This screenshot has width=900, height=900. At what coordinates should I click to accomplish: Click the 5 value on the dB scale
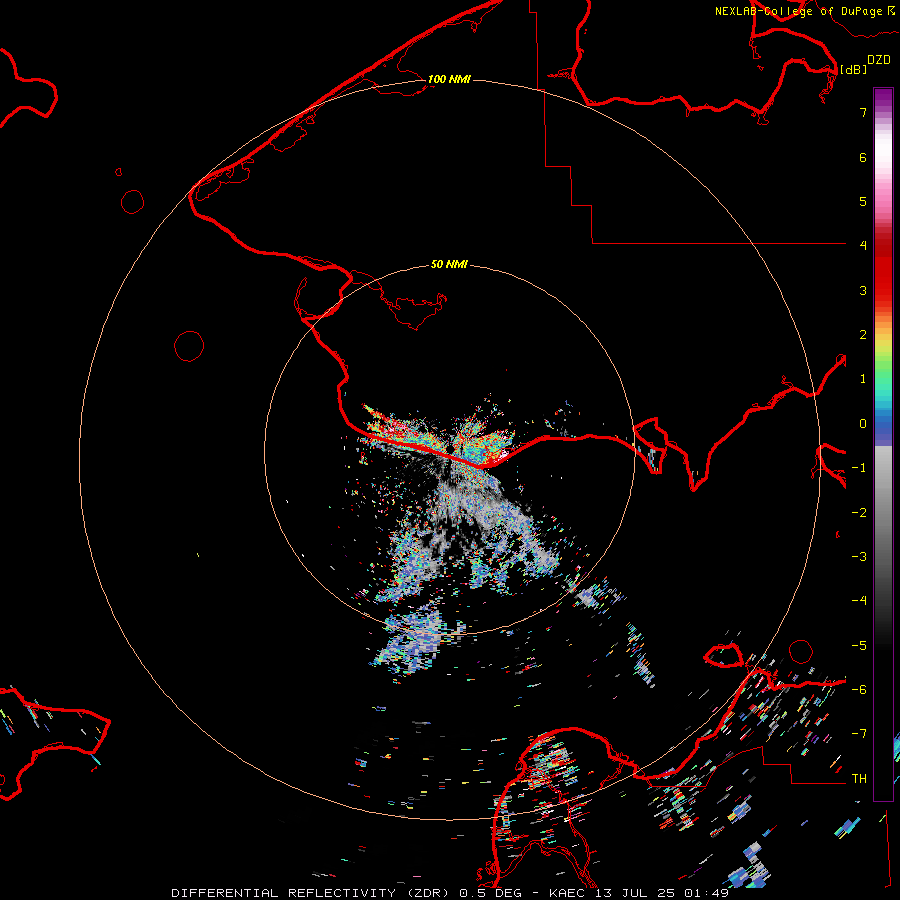click(863, 201)
